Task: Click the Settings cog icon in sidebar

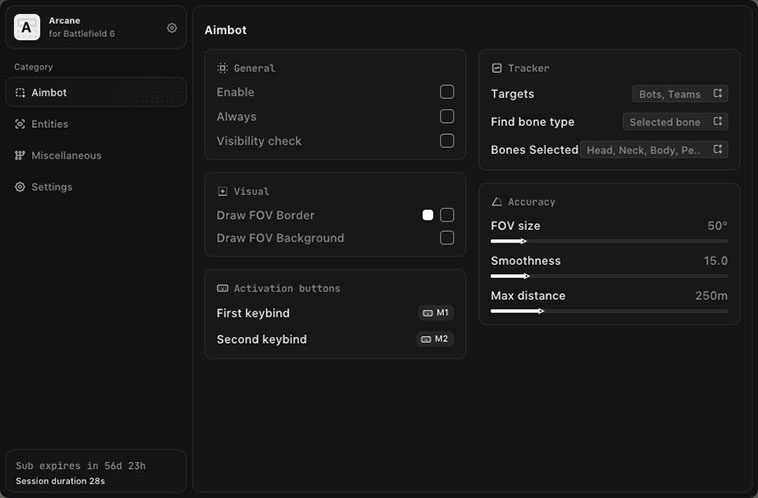Action: (20, 187)
